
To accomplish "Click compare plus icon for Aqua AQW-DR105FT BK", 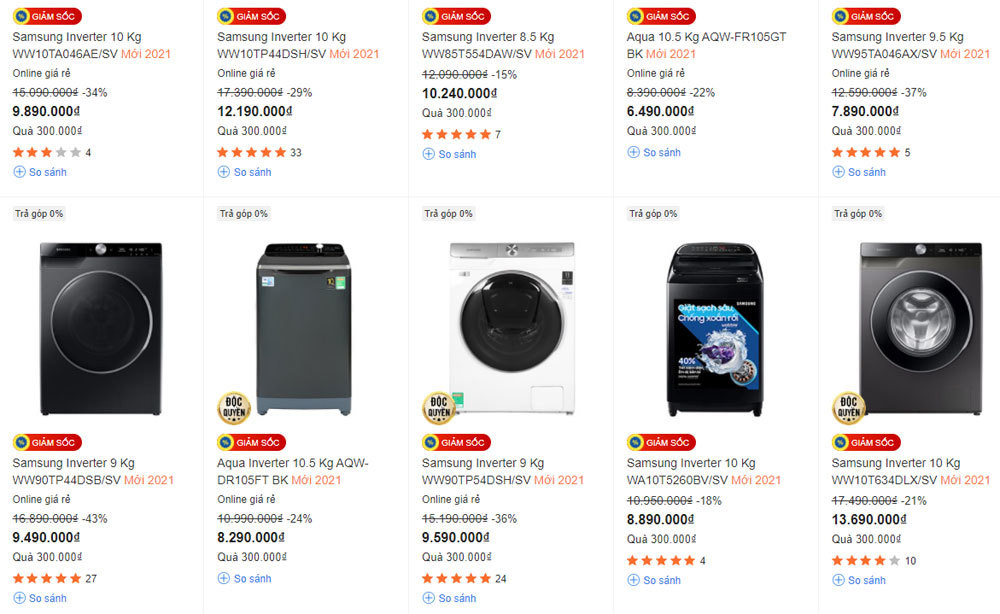I will pyautogui.click(x=224, y=578).
